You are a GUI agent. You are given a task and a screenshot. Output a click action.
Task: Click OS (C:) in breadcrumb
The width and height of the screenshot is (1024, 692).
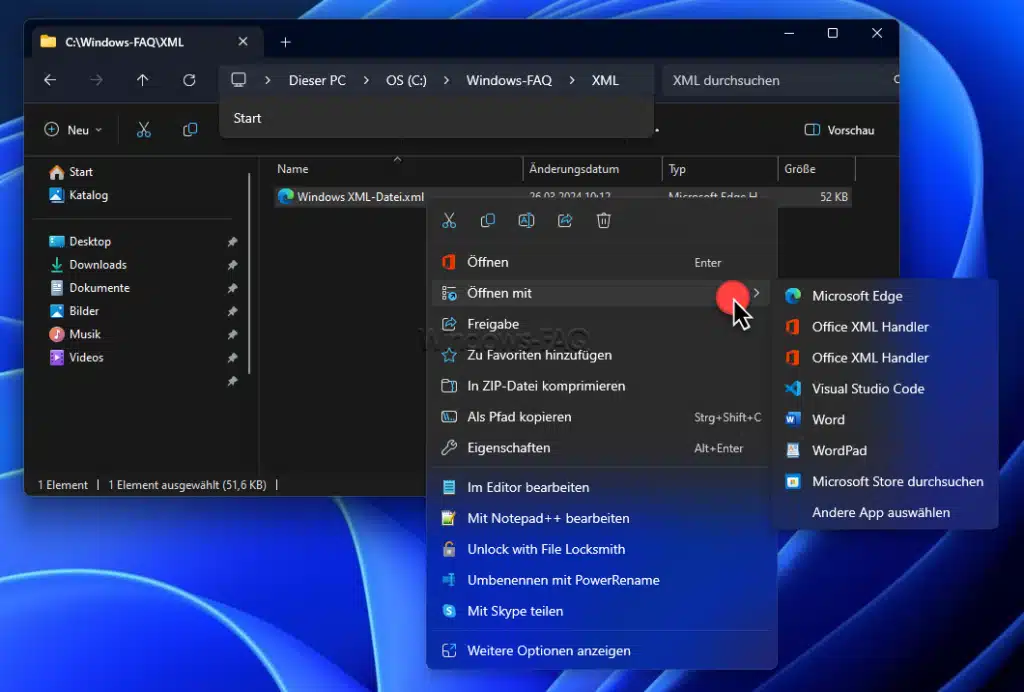(x=406, y=80)
